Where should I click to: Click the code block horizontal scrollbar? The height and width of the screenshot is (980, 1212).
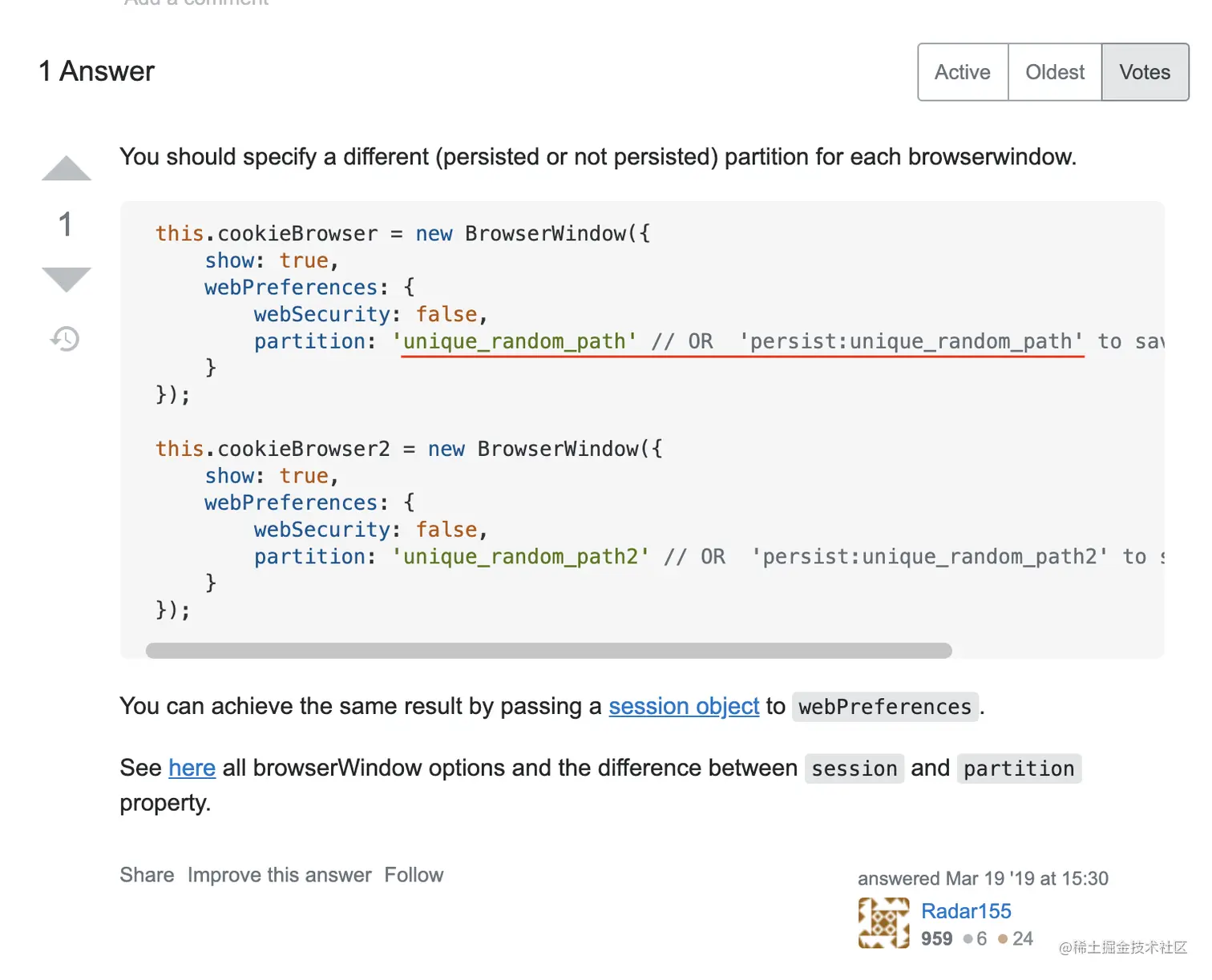tap(548, 651)
